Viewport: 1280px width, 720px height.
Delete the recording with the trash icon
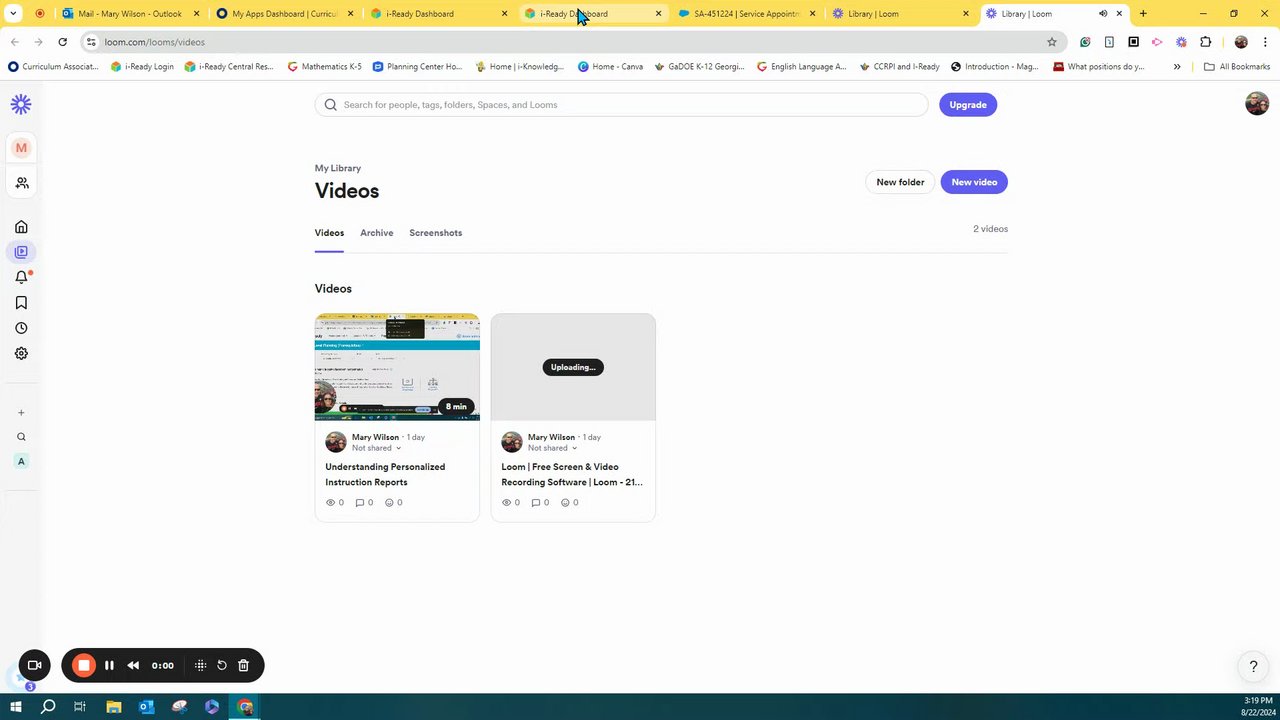point(243,665)
